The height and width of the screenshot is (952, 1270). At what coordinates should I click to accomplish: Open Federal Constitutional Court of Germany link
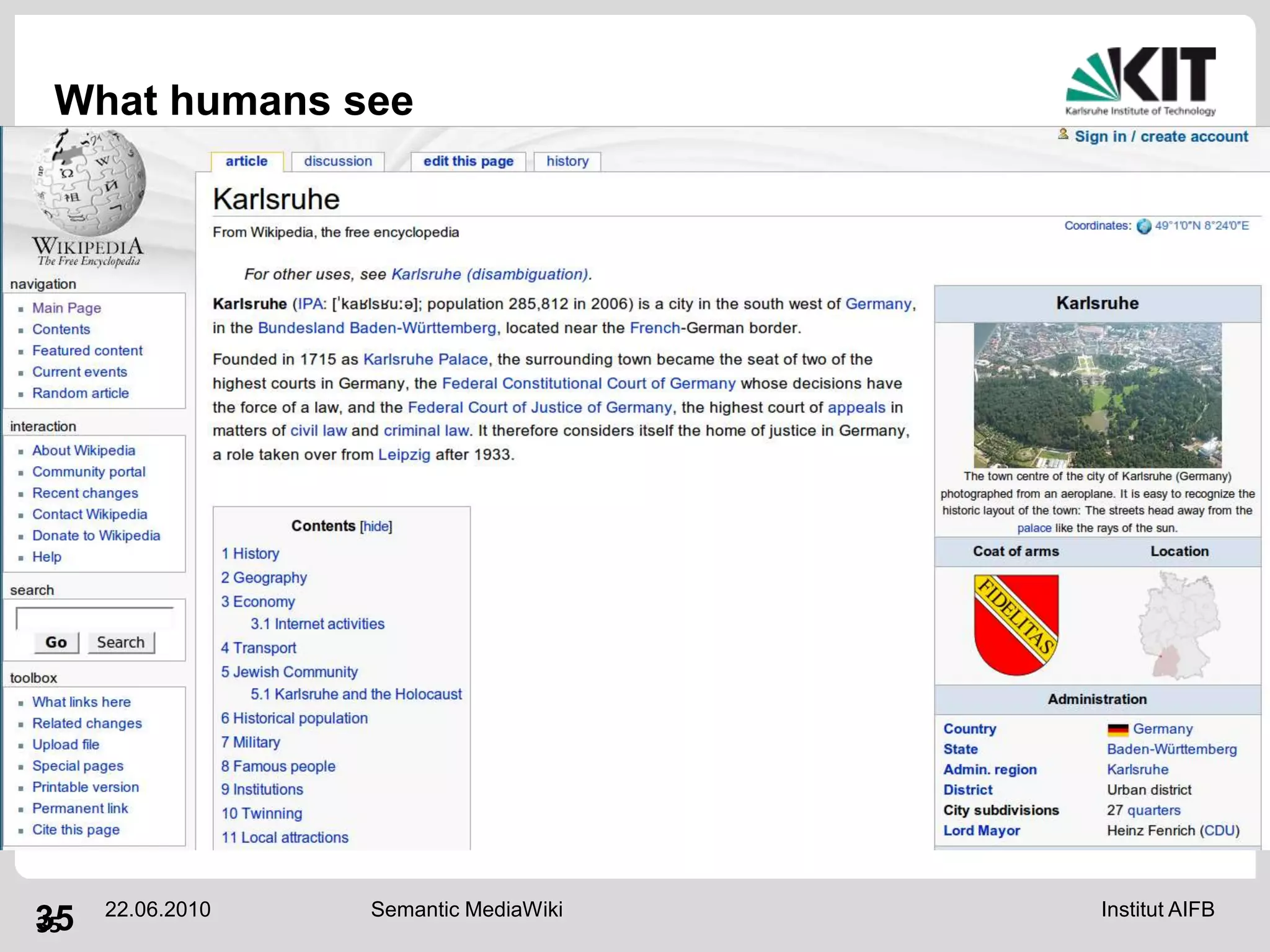tap(588, 384)
